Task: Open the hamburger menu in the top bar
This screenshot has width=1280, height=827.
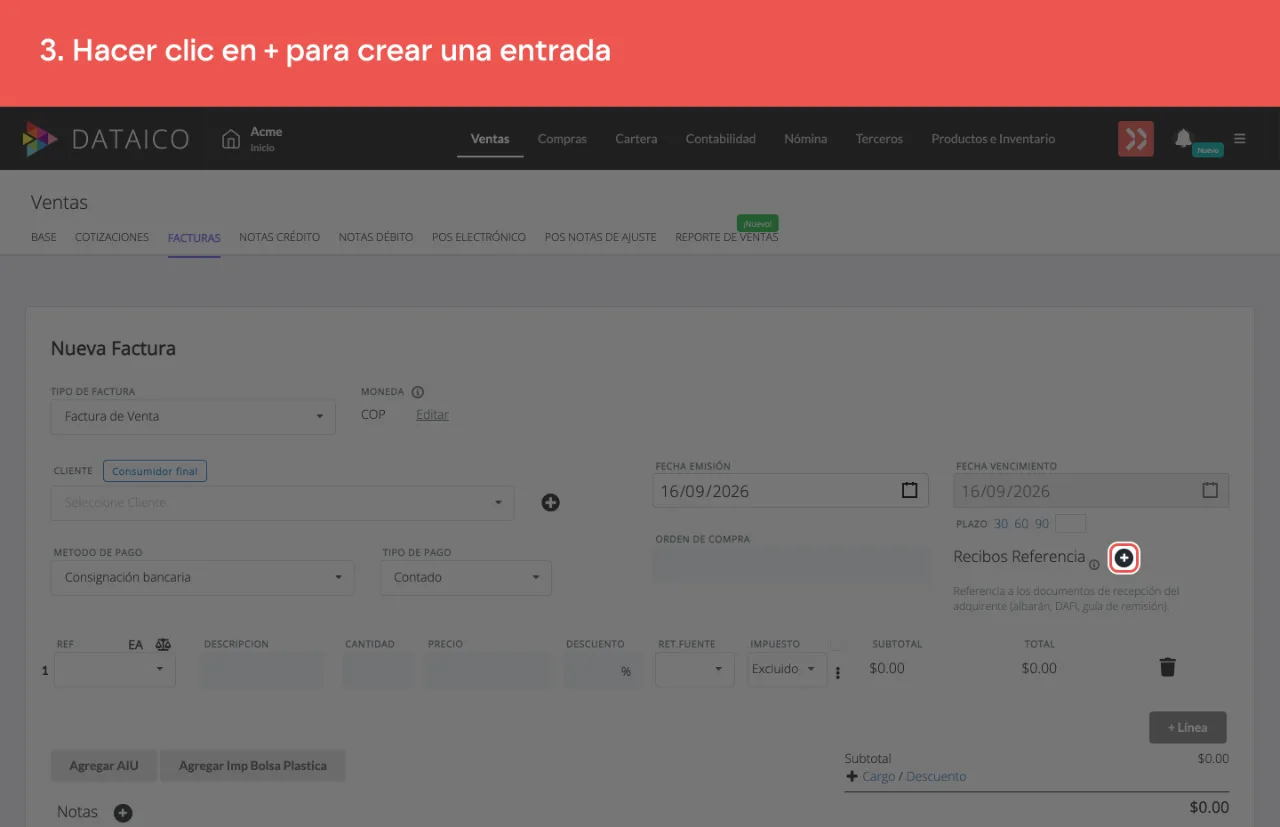Action: (x=1240, y=139)
